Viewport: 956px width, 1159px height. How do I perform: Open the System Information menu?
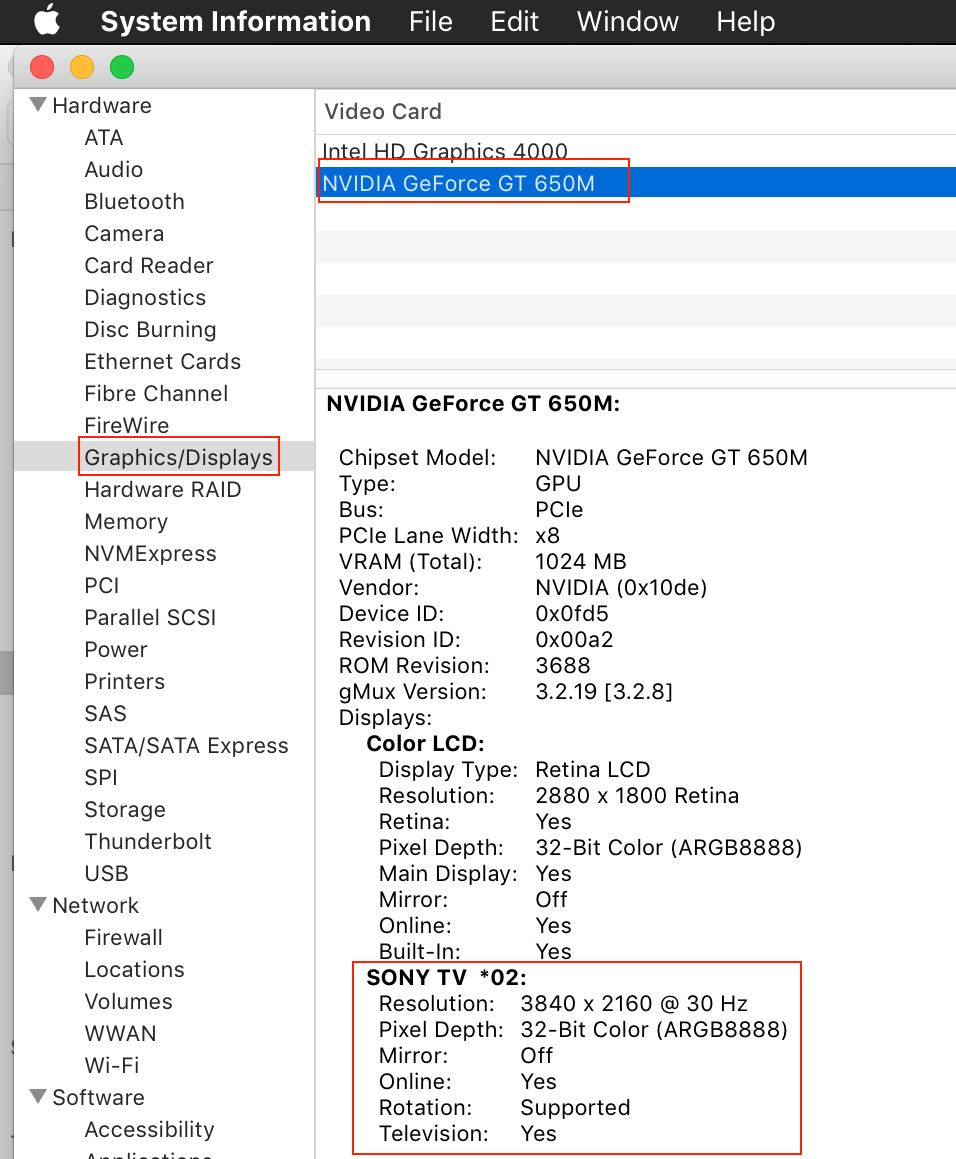[x=235, y=21]
